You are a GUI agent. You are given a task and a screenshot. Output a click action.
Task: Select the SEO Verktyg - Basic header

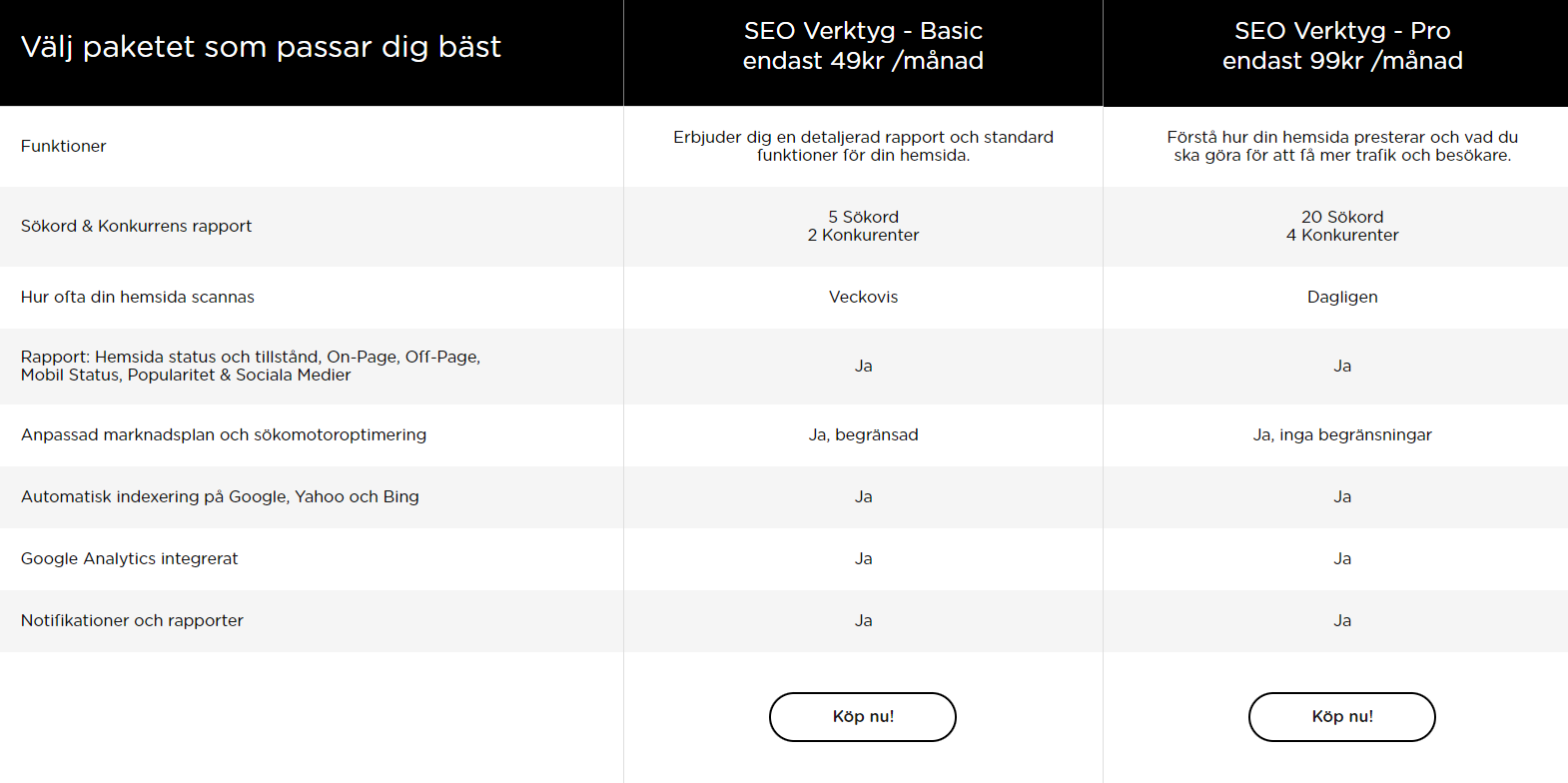(x=863, y=46)
